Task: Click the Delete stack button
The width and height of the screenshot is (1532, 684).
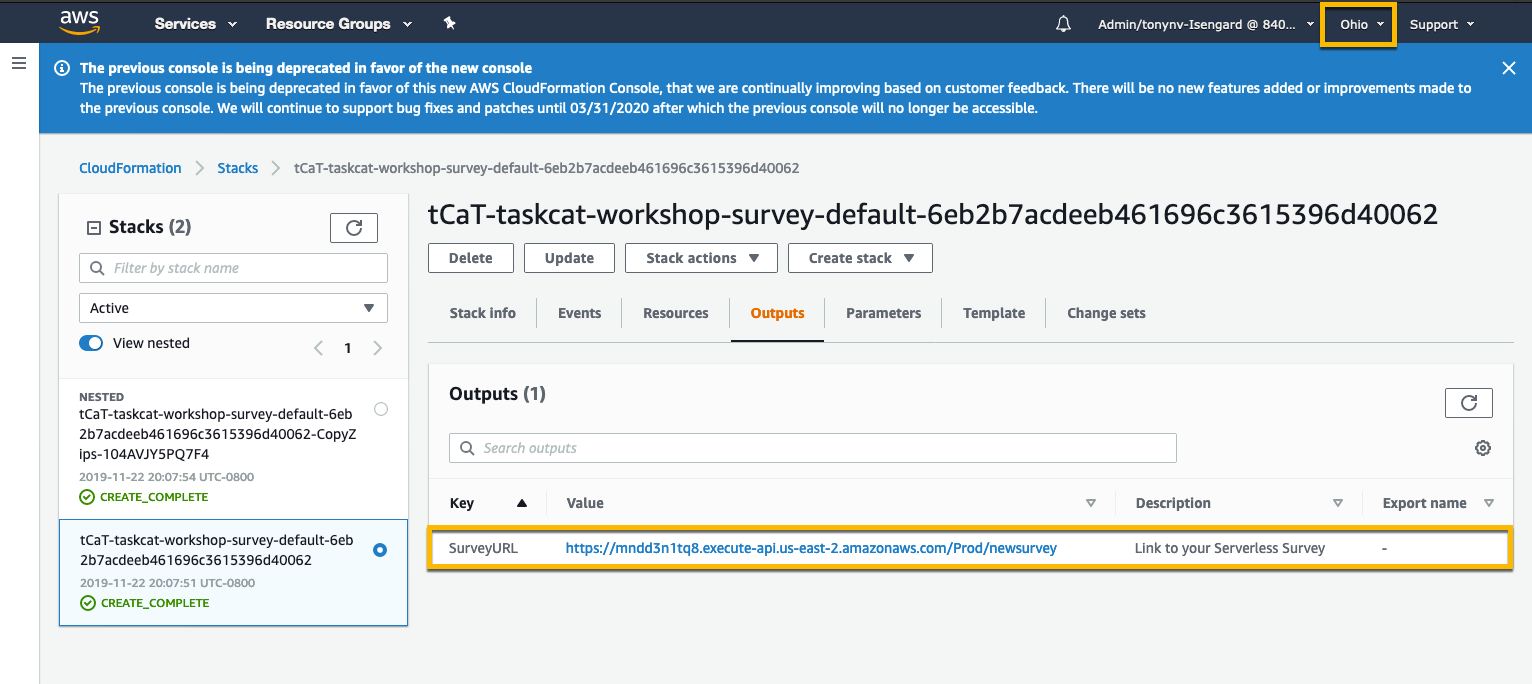Action: click(471, 258)
